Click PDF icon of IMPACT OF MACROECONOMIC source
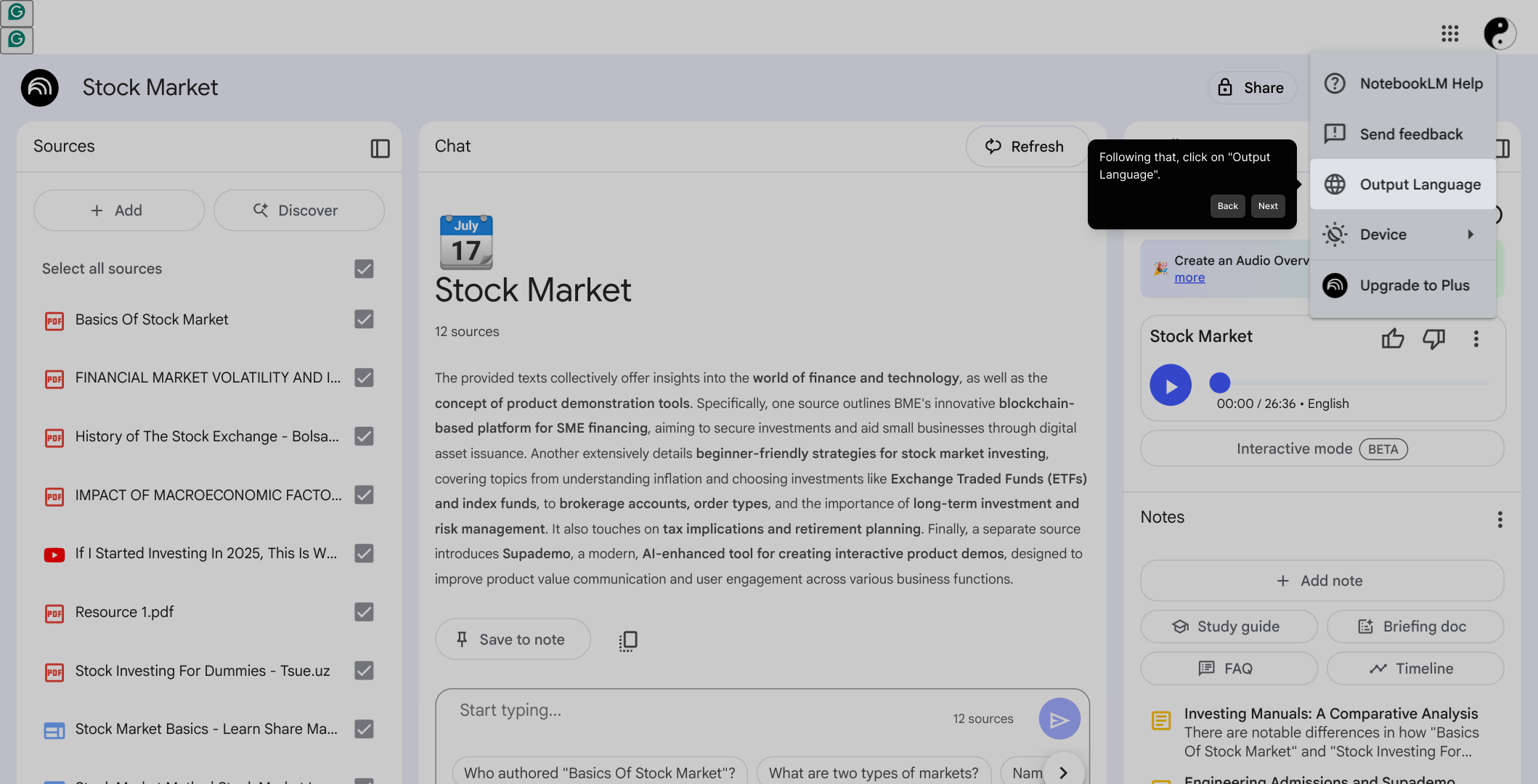Image resolution: width=1538 pixels, height=784 pixels. point(54,497)
